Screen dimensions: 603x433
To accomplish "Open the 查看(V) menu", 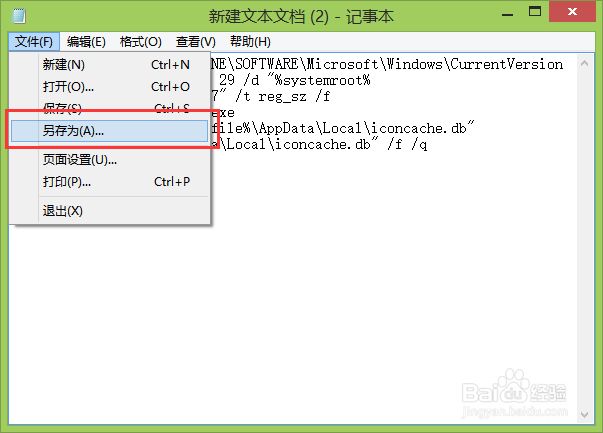I will pyautogui.click(x=195, y=42).
